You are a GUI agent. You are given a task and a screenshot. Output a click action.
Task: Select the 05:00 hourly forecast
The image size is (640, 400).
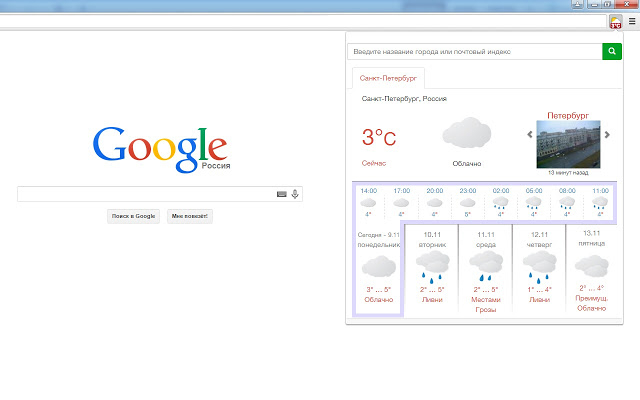pos(534,202)
